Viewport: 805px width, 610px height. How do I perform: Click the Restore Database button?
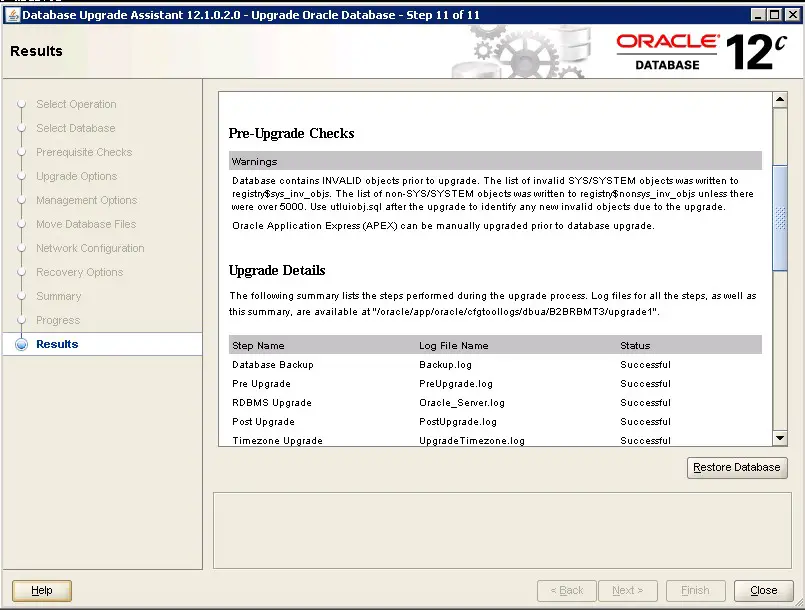[737, 468]
